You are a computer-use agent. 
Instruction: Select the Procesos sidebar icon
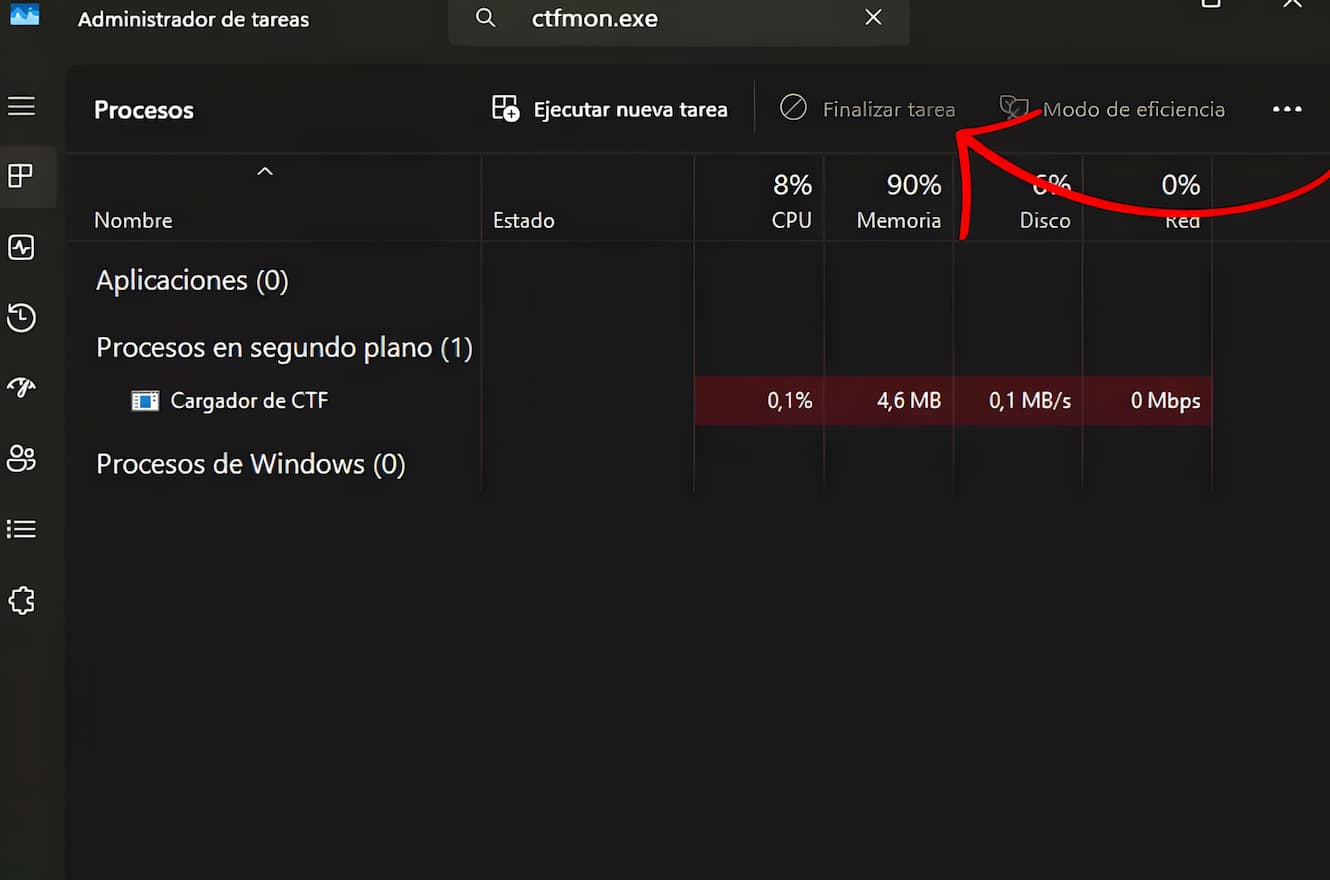click(21, 177)
